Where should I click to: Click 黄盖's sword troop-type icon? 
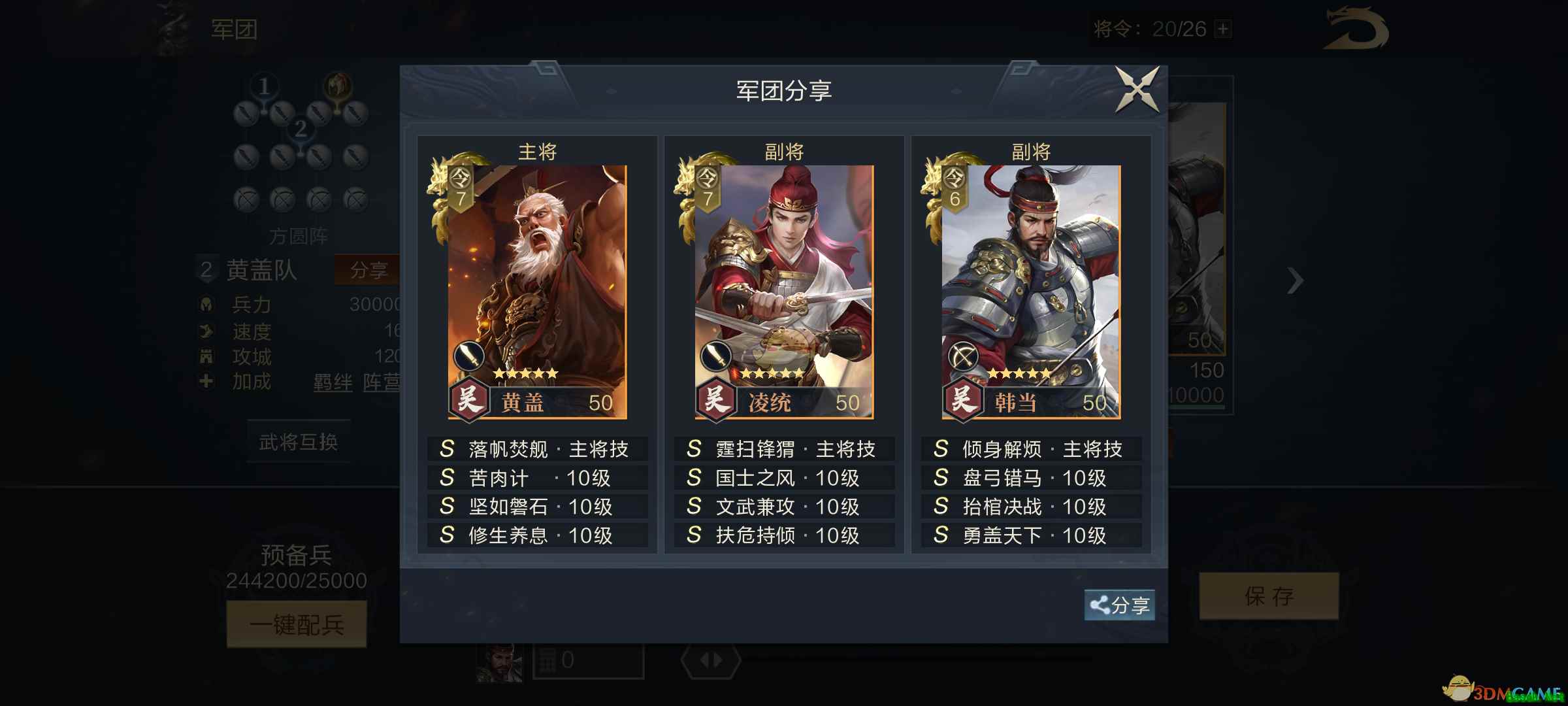point(468,356)
